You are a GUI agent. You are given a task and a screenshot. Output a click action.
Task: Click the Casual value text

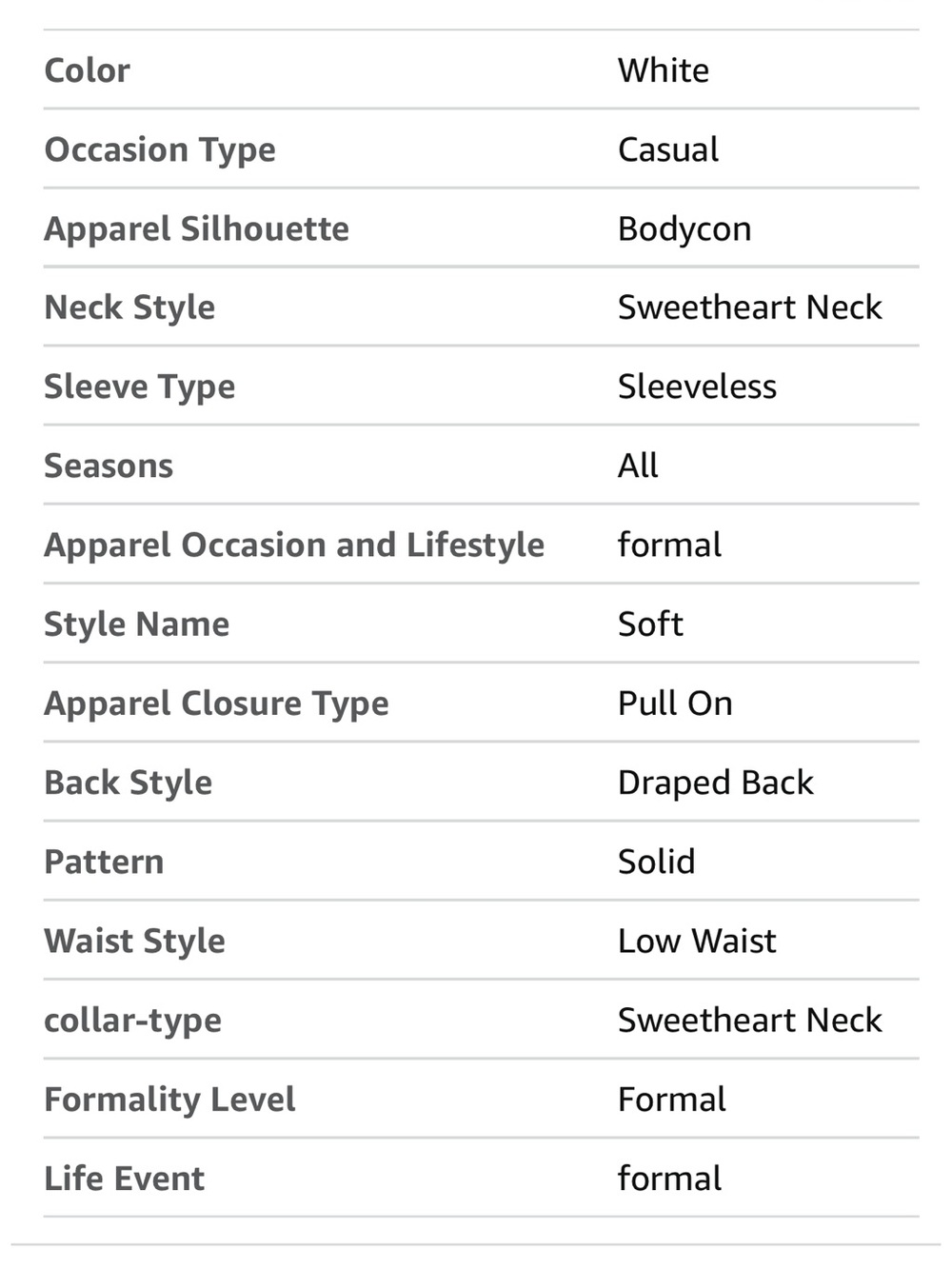pos(668,149)
